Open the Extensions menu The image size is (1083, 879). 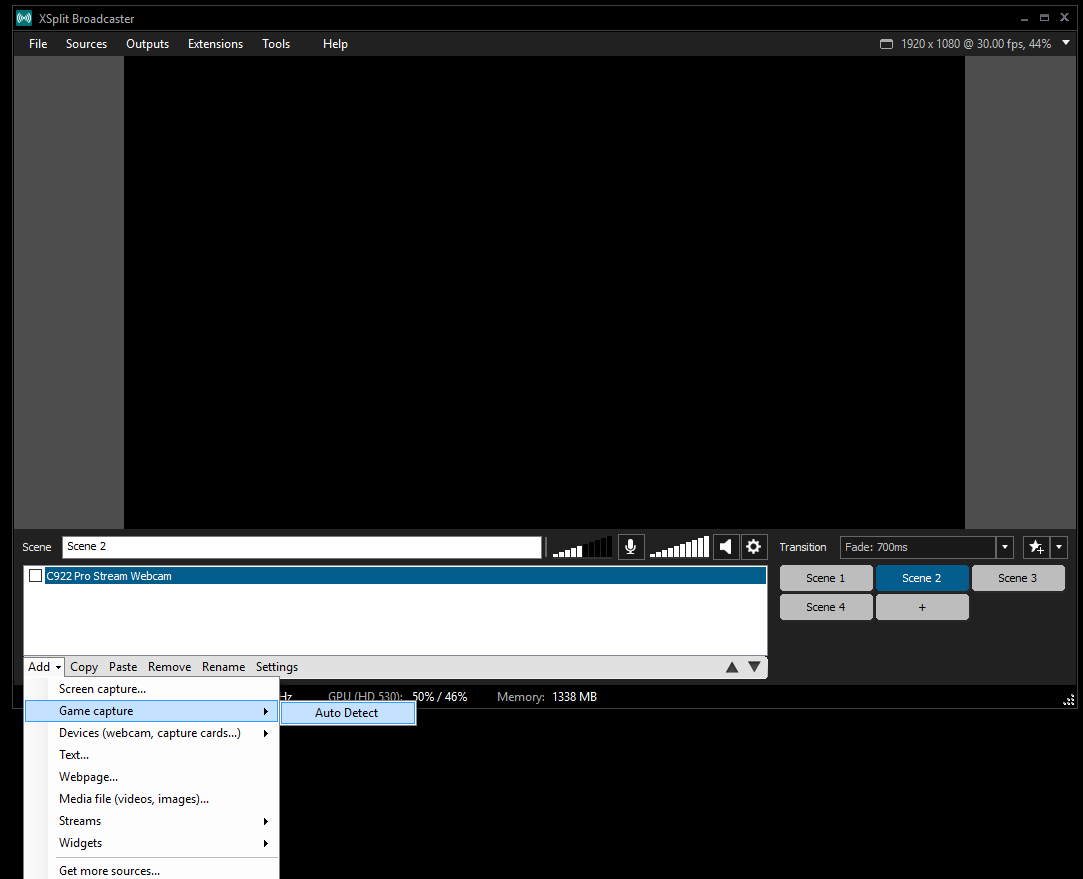215,44
